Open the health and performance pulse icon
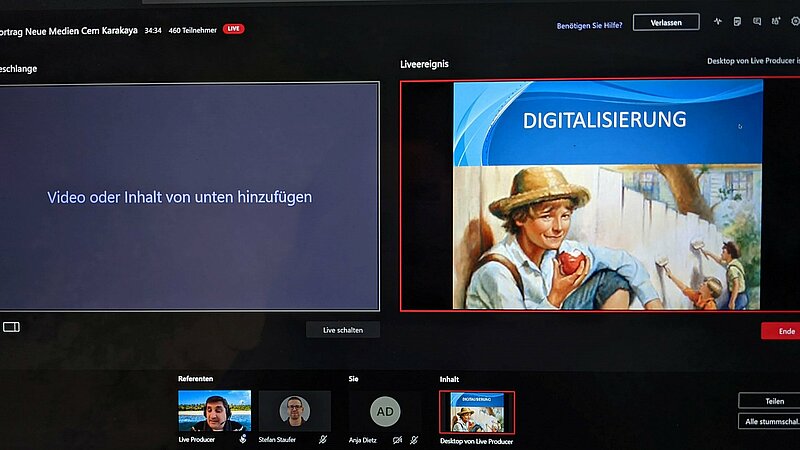The image size is (800, 450). 717,21
